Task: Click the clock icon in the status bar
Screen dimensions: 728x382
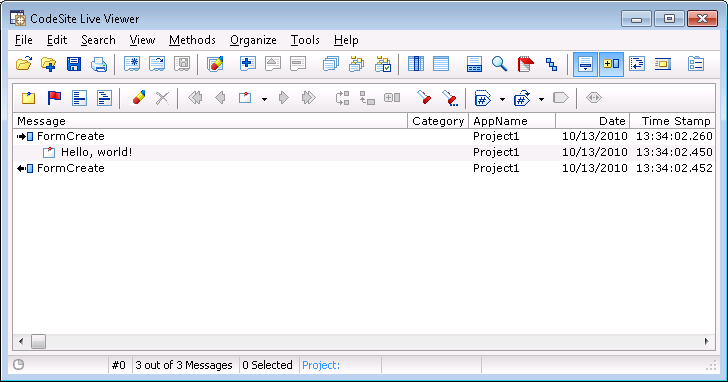Action: click(19, 365)
